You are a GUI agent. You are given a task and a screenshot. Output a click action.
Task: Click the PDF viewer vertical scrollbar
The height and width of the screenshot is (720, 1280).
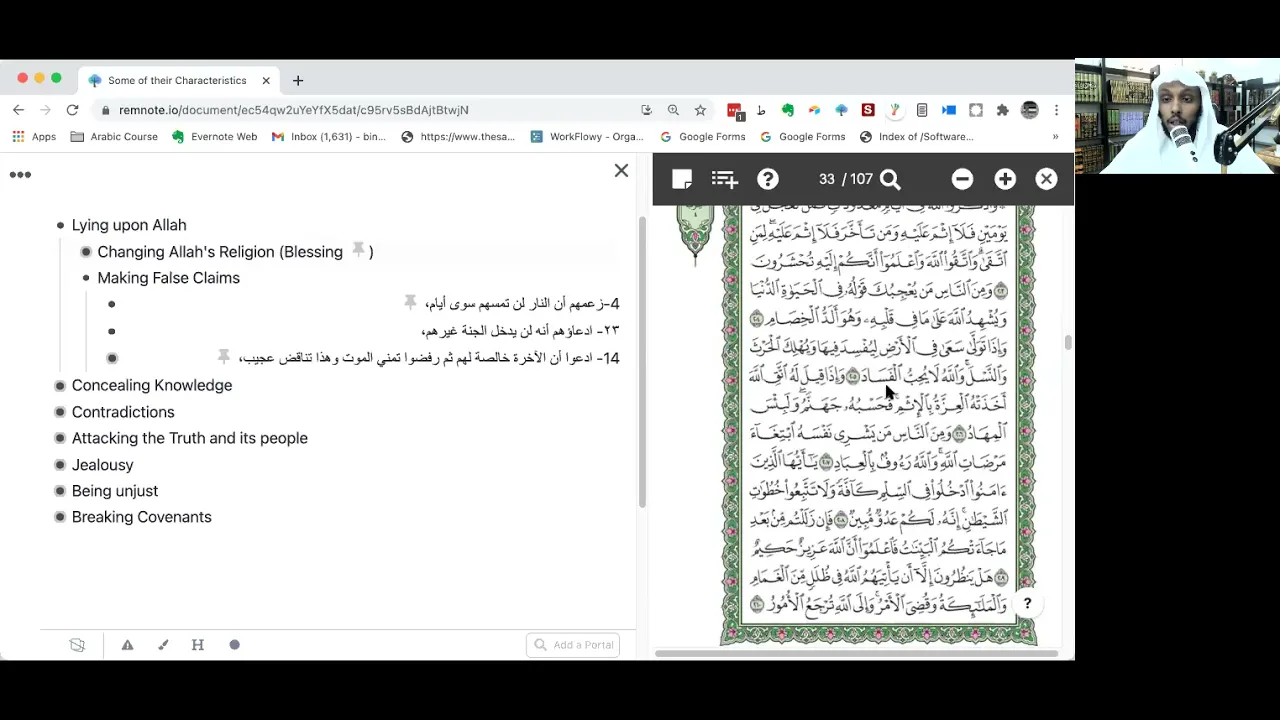tap(1068, 344)
